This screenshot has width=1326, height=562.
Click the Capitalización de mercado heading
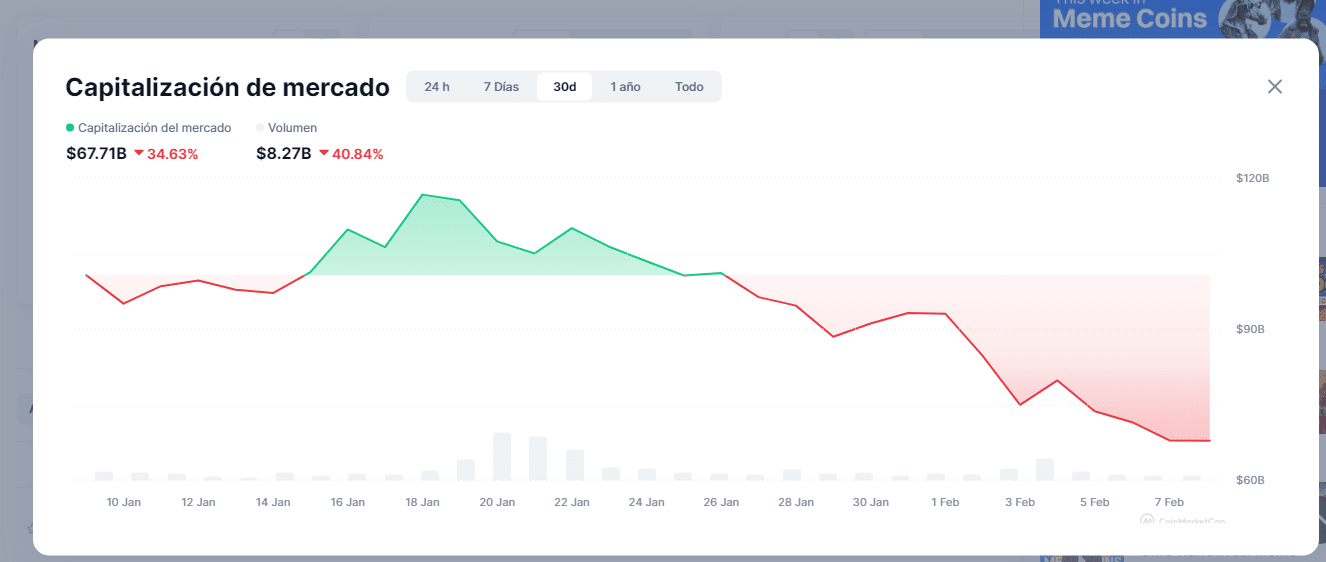click(227, 87)
